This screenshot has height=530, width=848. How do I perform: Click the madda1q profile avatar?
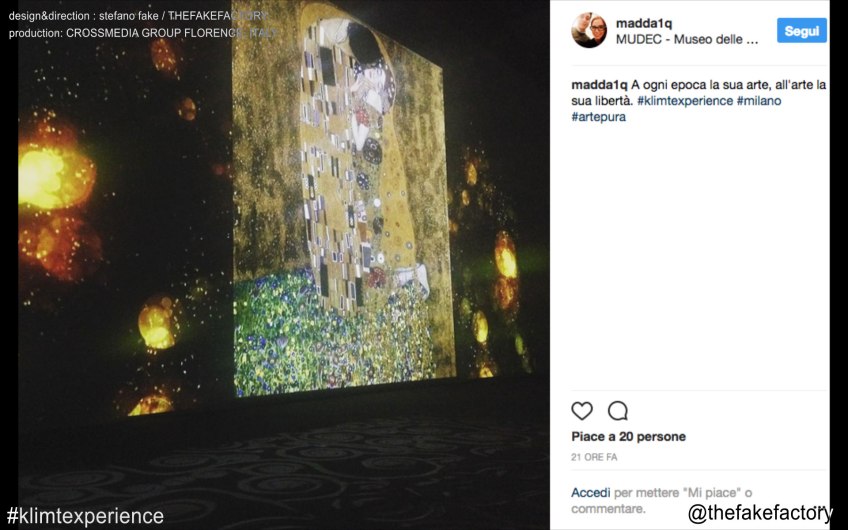click(589, 30)
